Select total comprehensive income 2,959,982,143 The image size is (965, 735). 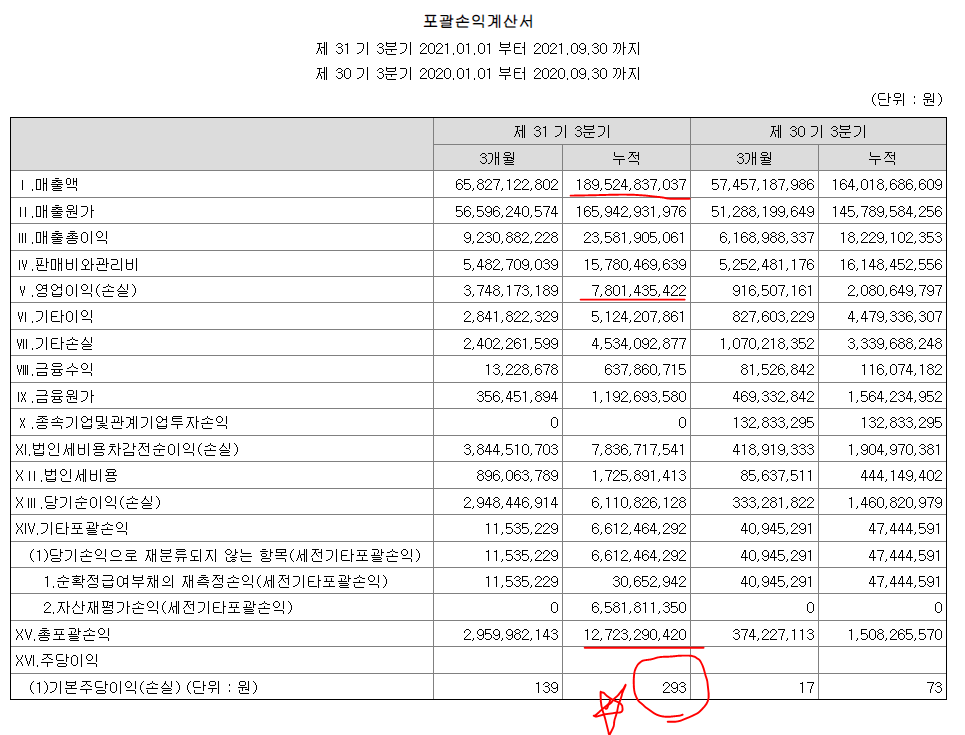(511, 635)
